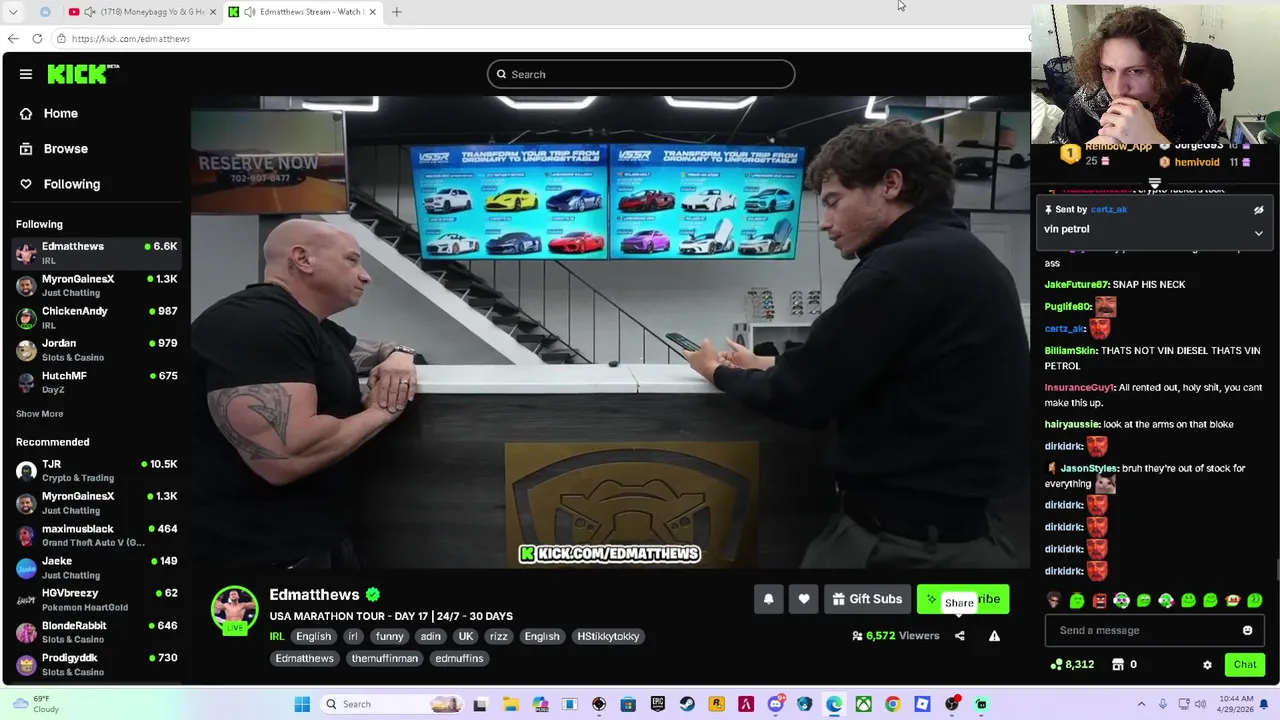The image size is (1280, 720).
Task: Click the Subscribe button
Action: [963, 599]
